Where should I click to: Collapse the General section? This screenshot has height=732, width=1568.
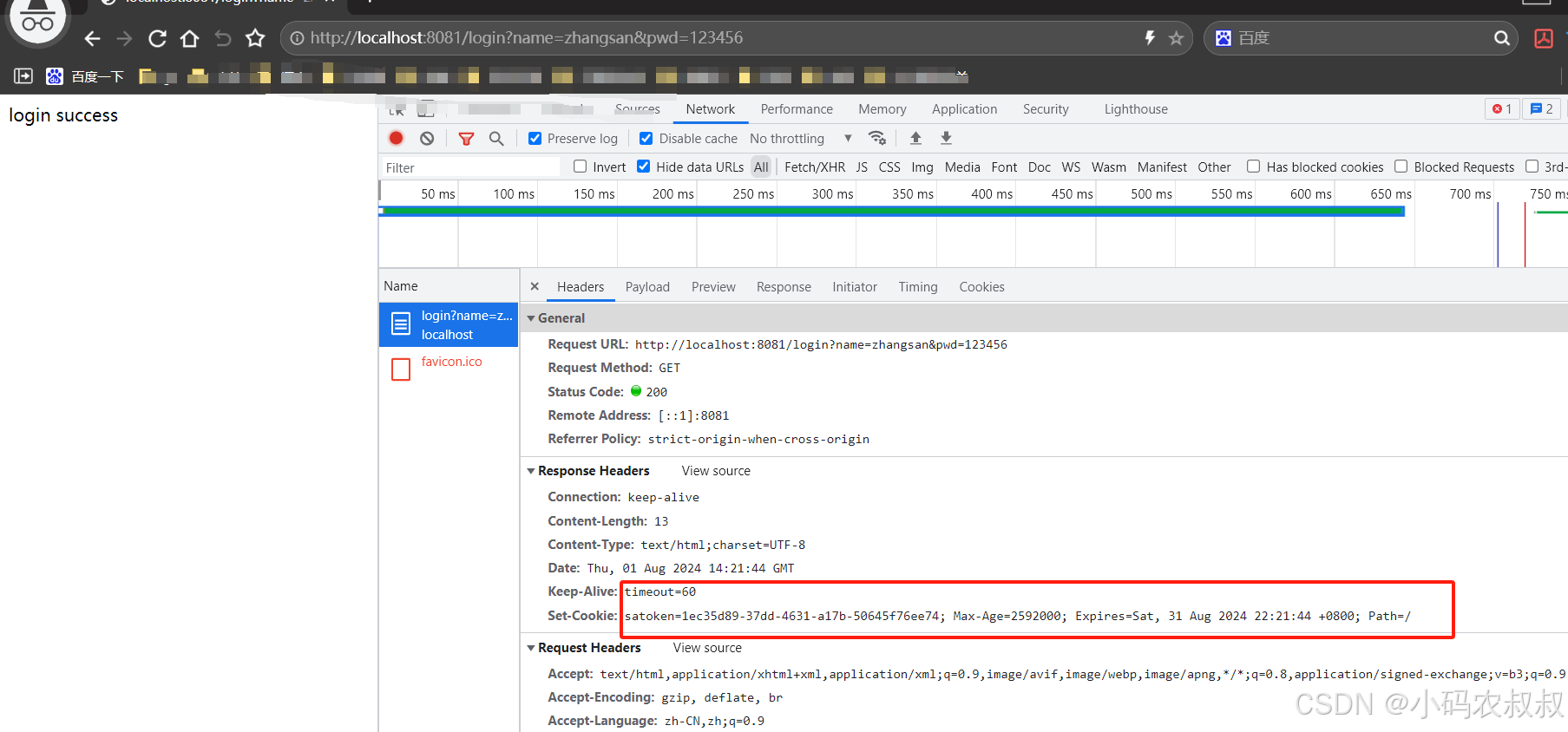[x=531, y=318]
